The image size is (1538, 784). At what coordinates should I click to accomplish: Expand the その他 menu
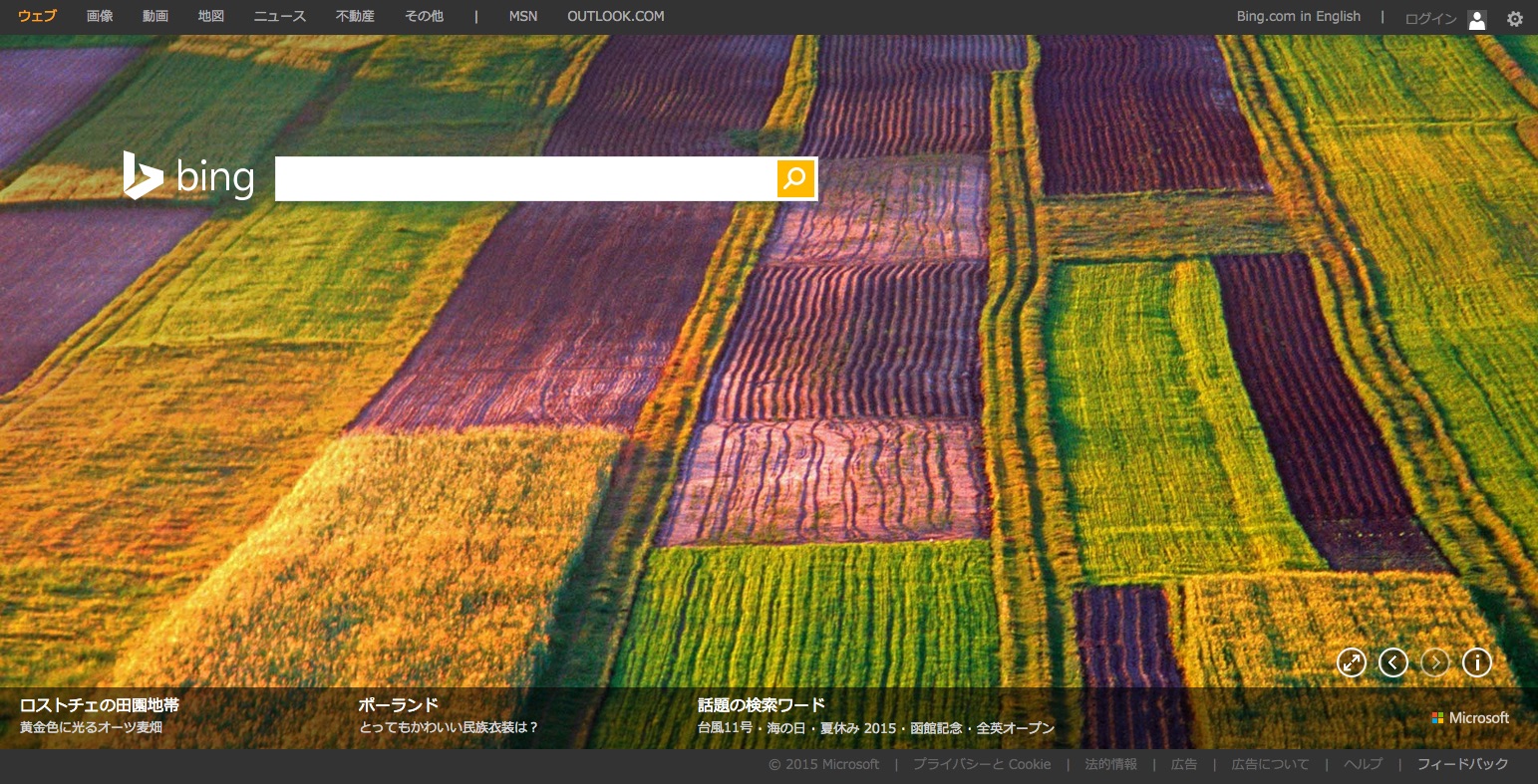click(x=424, y=16)
